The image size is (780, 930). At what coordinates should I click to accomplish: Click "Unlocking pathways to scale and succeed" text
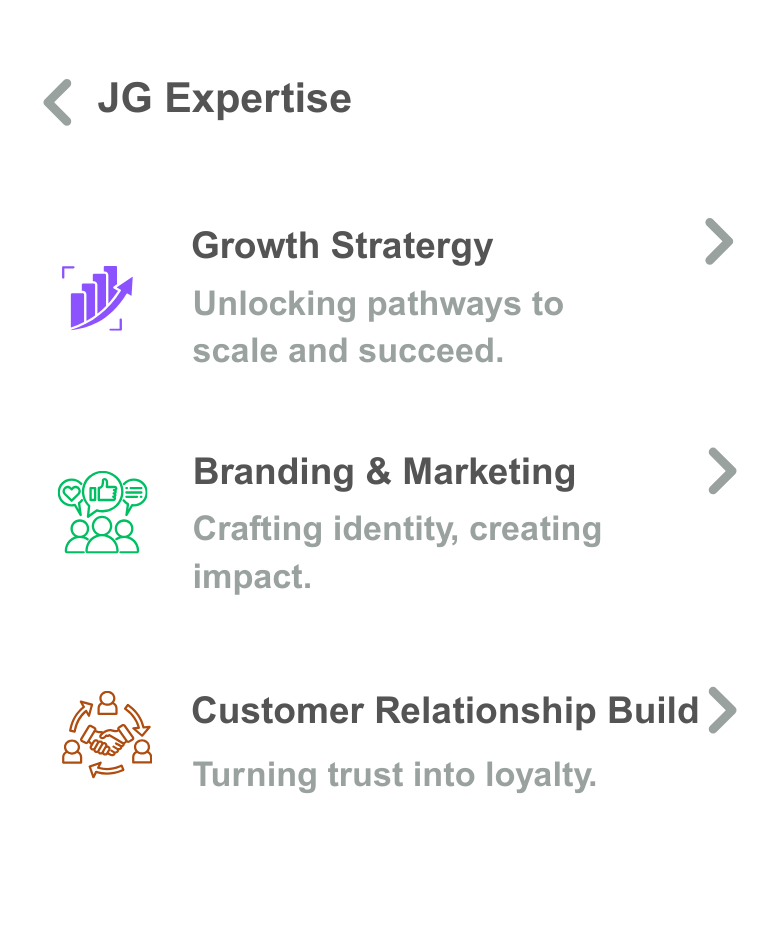click(x=378, y=327)
